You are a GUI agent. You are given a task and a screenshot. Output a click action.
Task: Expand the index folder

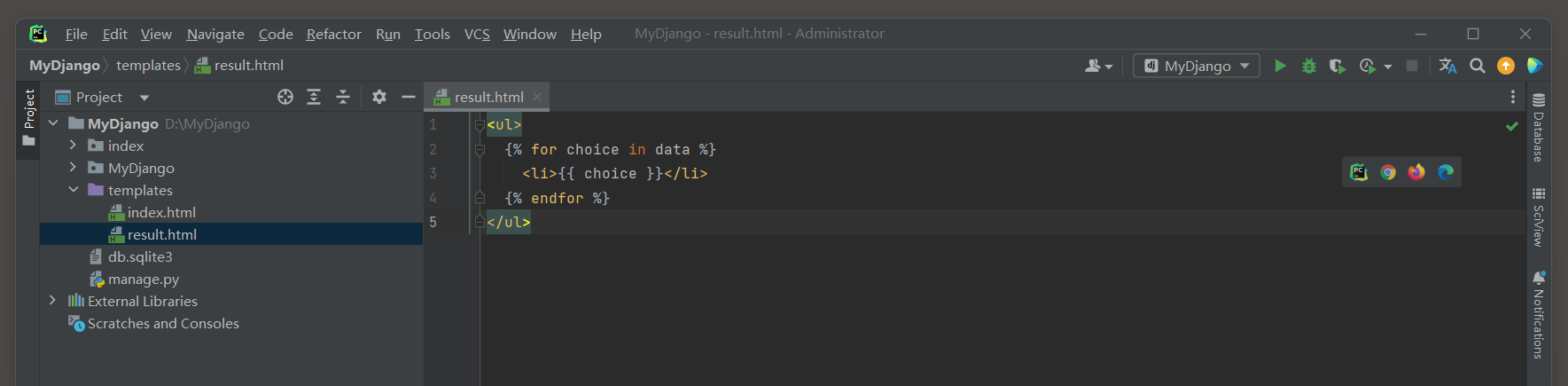click(73, 146)
